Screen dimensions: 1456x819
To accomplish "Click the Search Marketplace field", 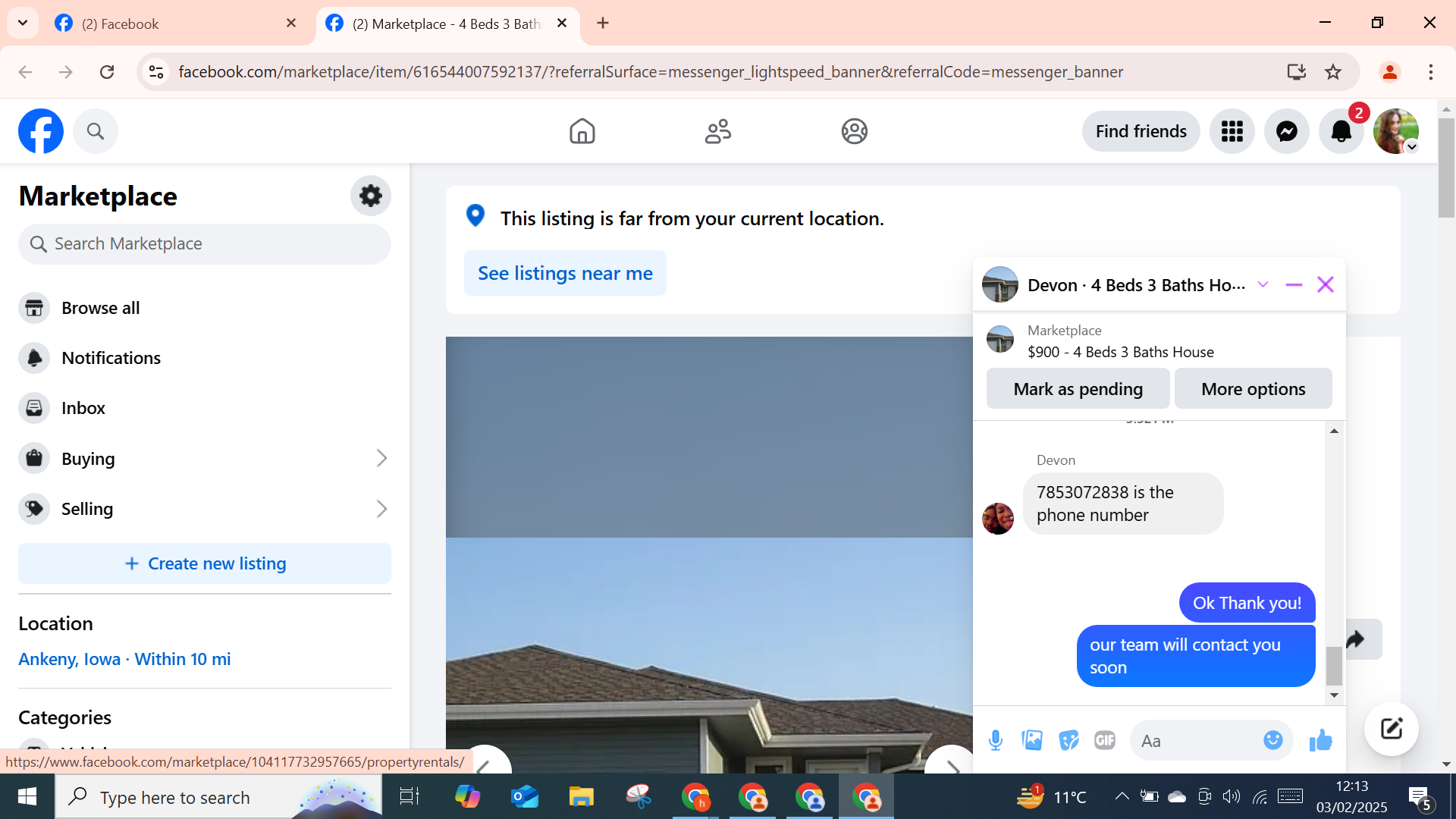I will pyautogui.click(x=205, y=244).
